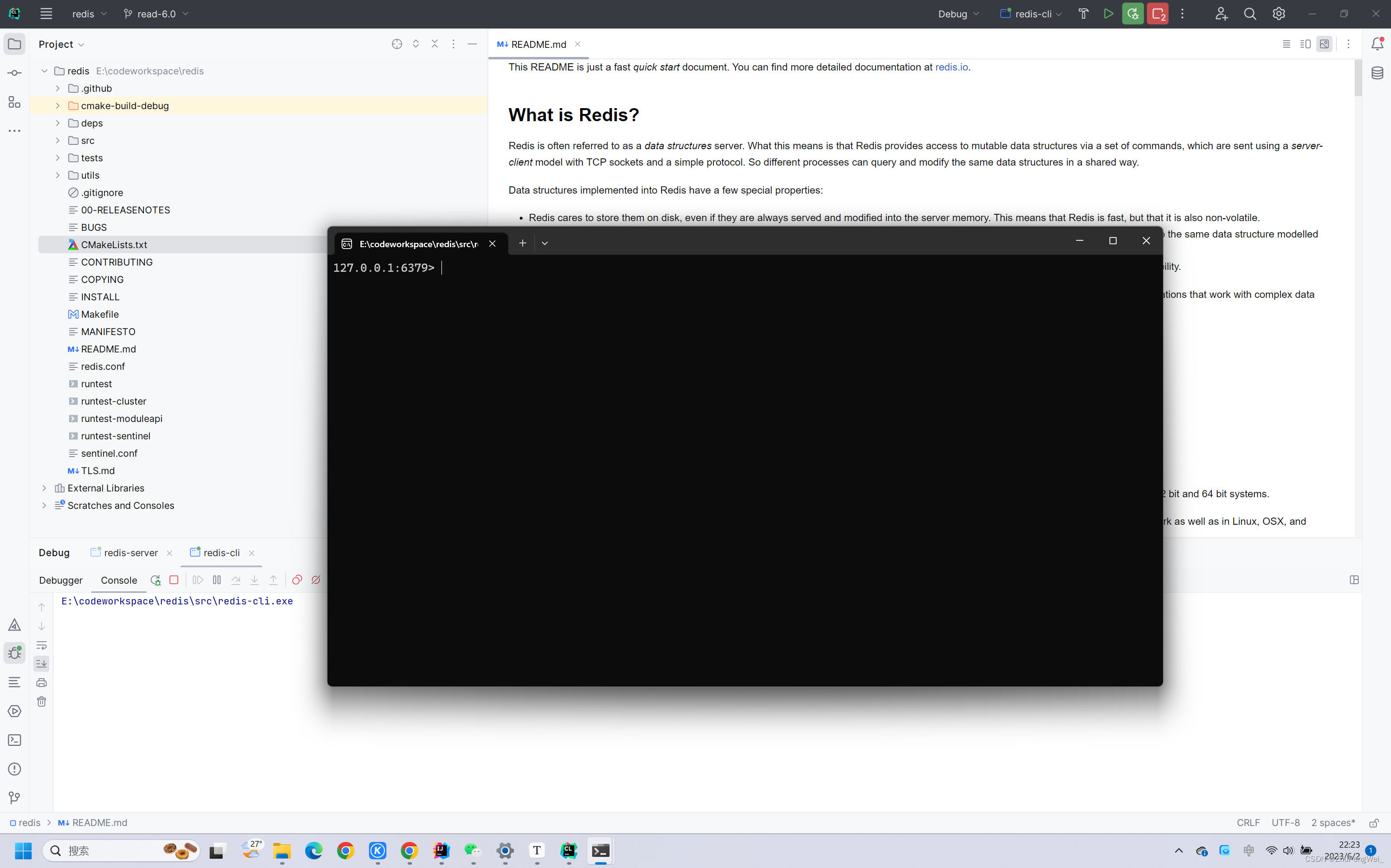Select the Console tab

119,580
